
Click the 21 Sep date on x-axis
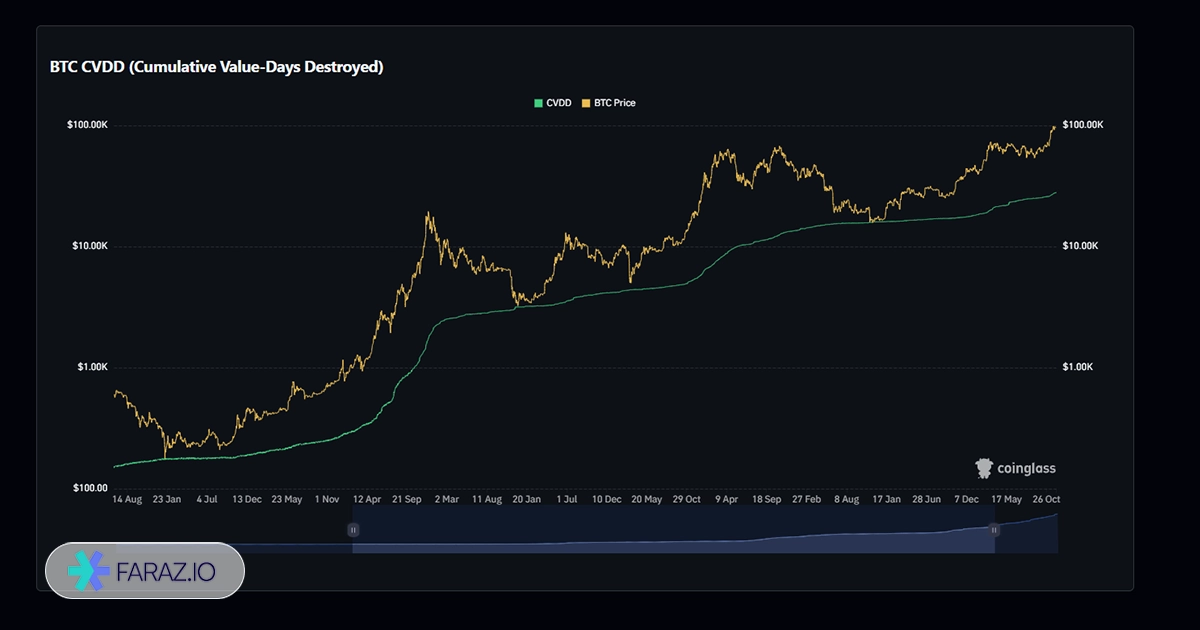(x=408, y=499)
